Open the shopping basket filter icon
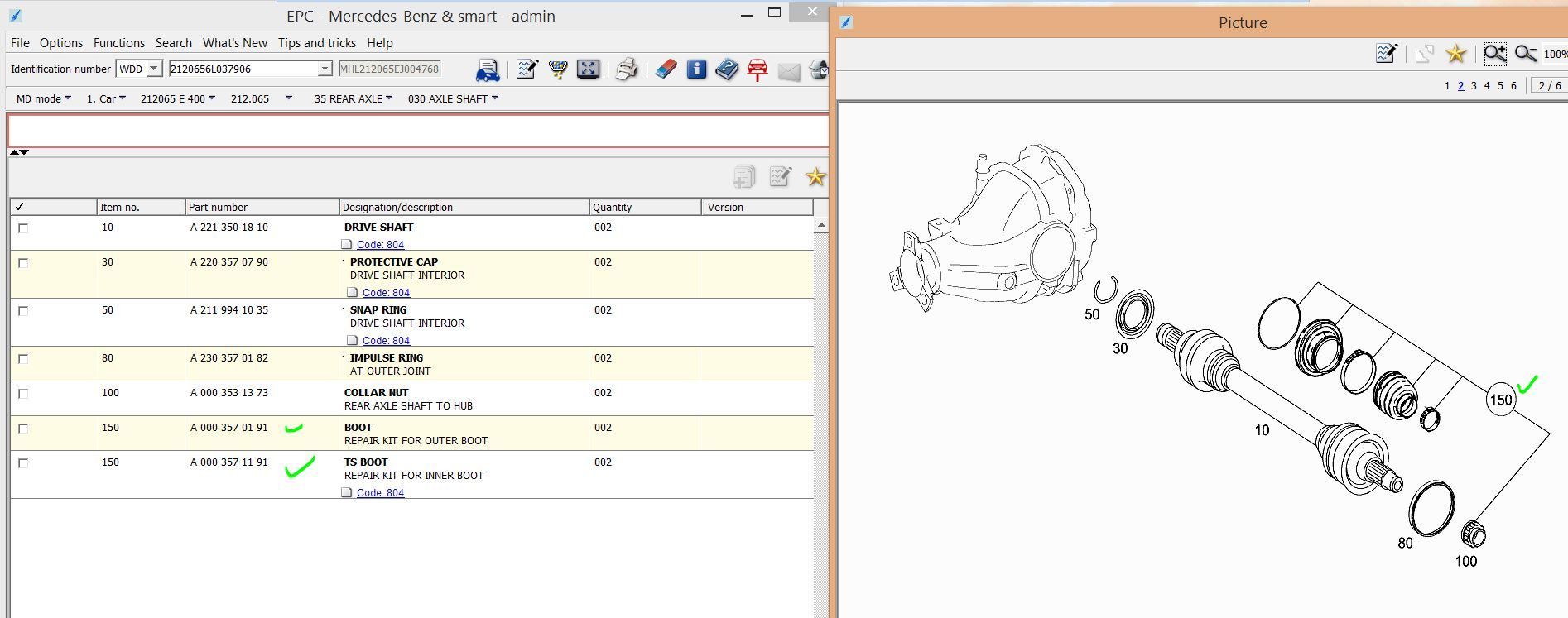 point(558,69)
